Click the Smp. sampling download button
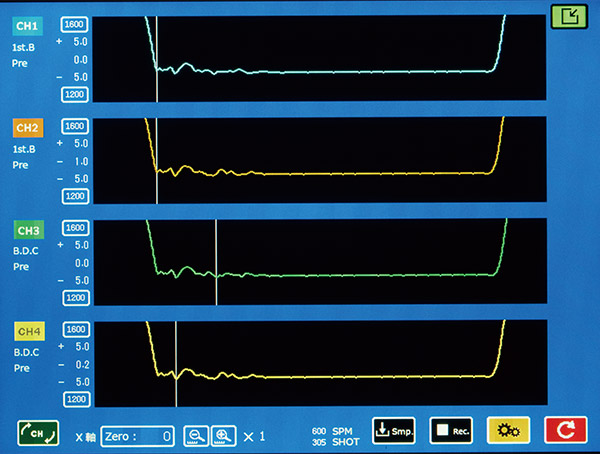600x454 pixels. tap(394, 431)
